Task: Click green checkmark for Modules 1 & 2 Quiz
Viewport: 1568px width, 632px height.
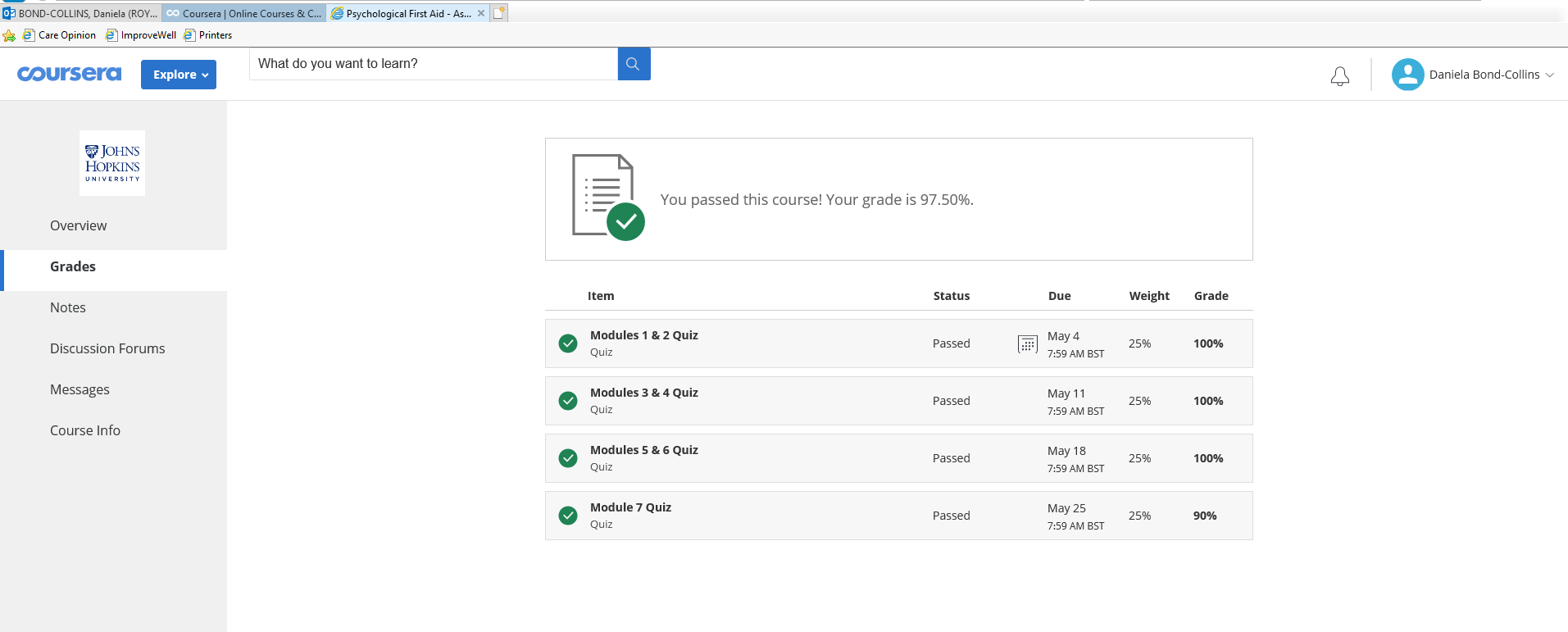Action: (x=568, y=343)
